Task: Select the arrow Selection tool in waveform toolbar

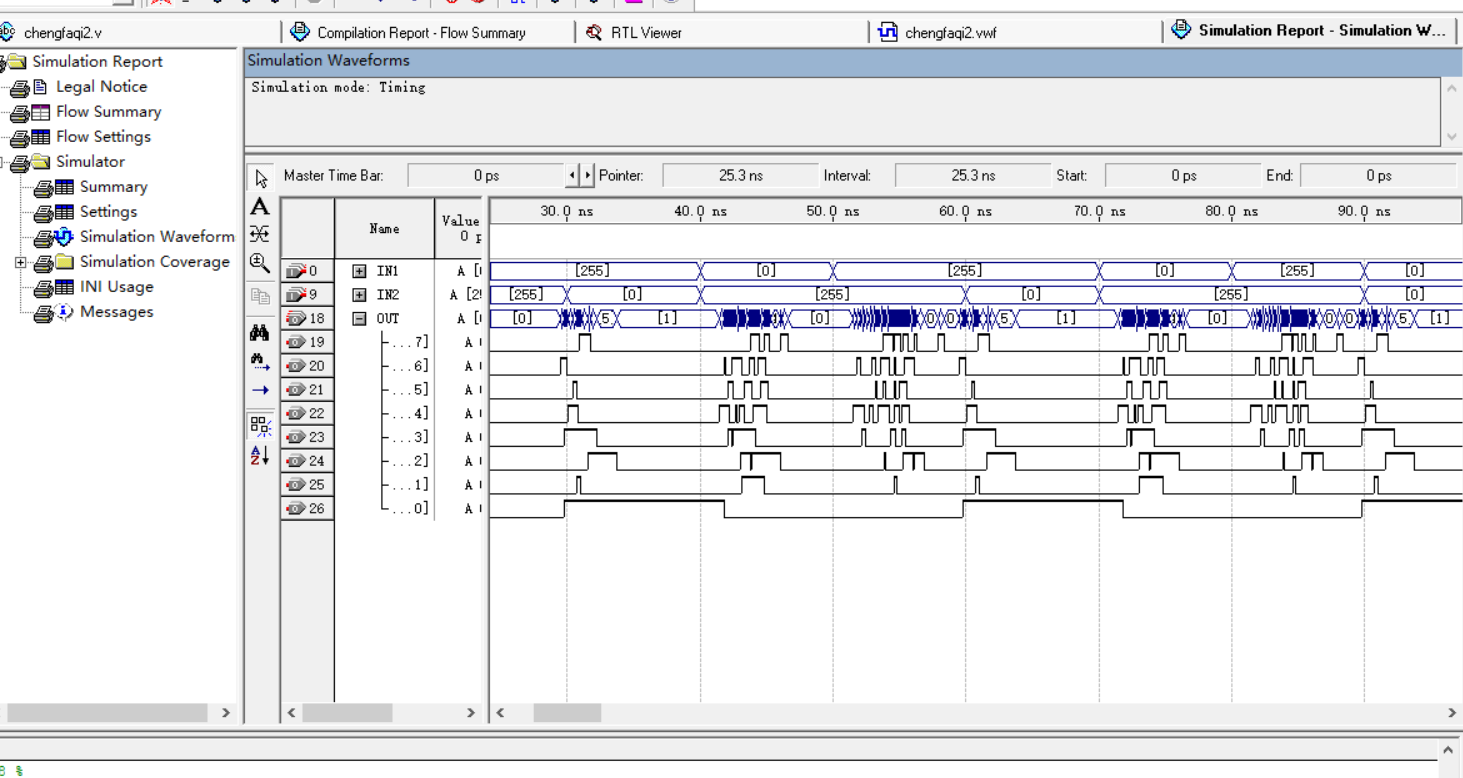Action: pos(260,179)
